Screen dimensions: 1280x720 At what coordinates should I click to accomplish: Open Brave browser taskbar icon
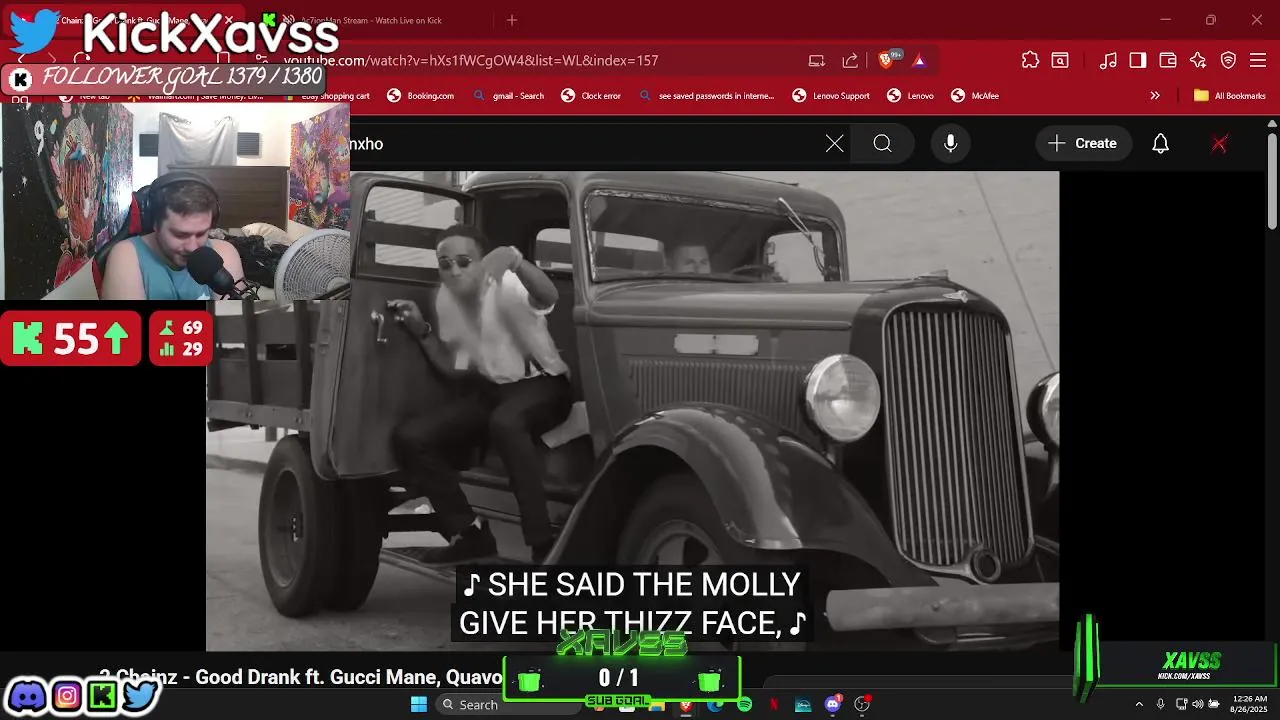coord(685,706)
